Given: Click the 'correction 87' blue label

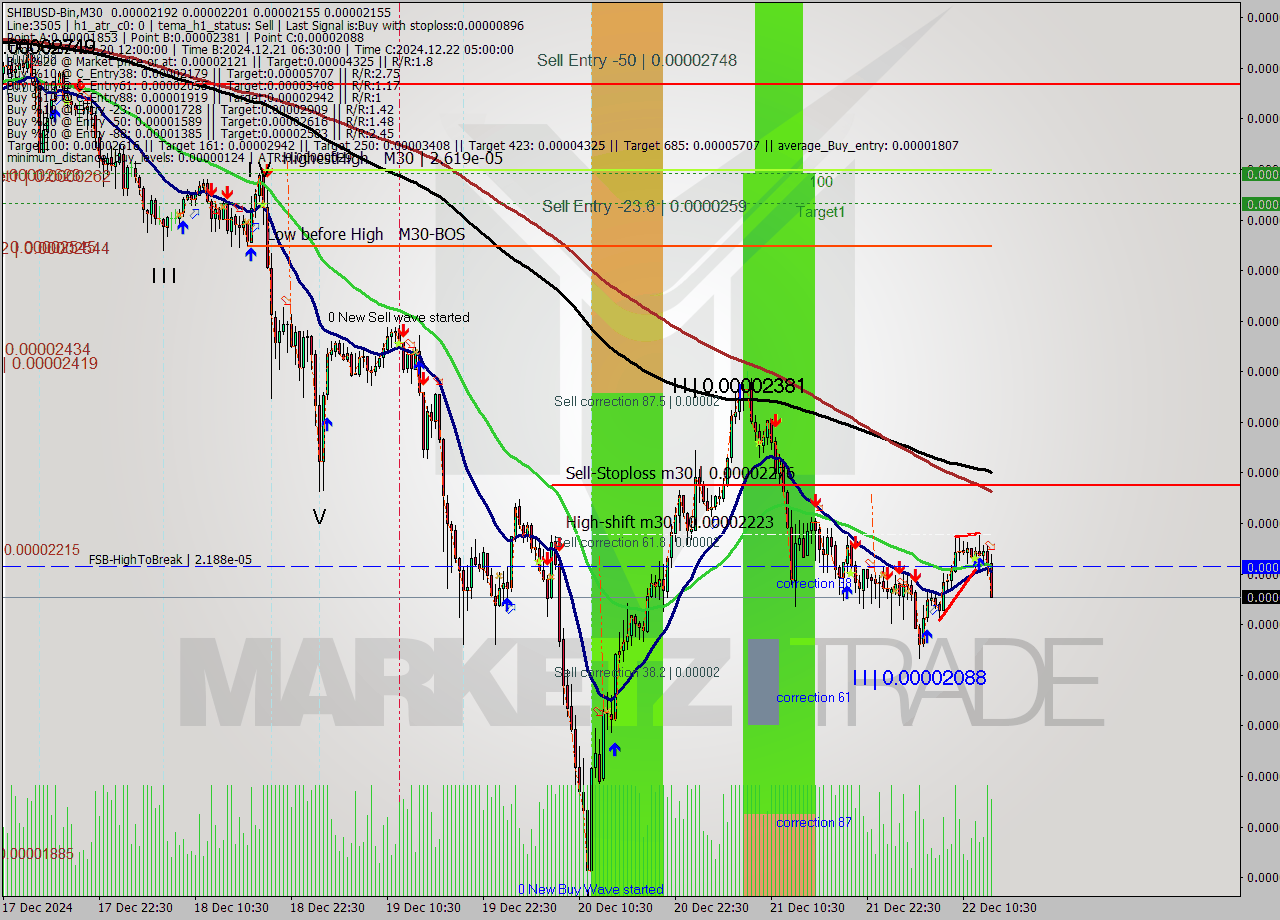Looking at the screenshot, I should (814, 822).
